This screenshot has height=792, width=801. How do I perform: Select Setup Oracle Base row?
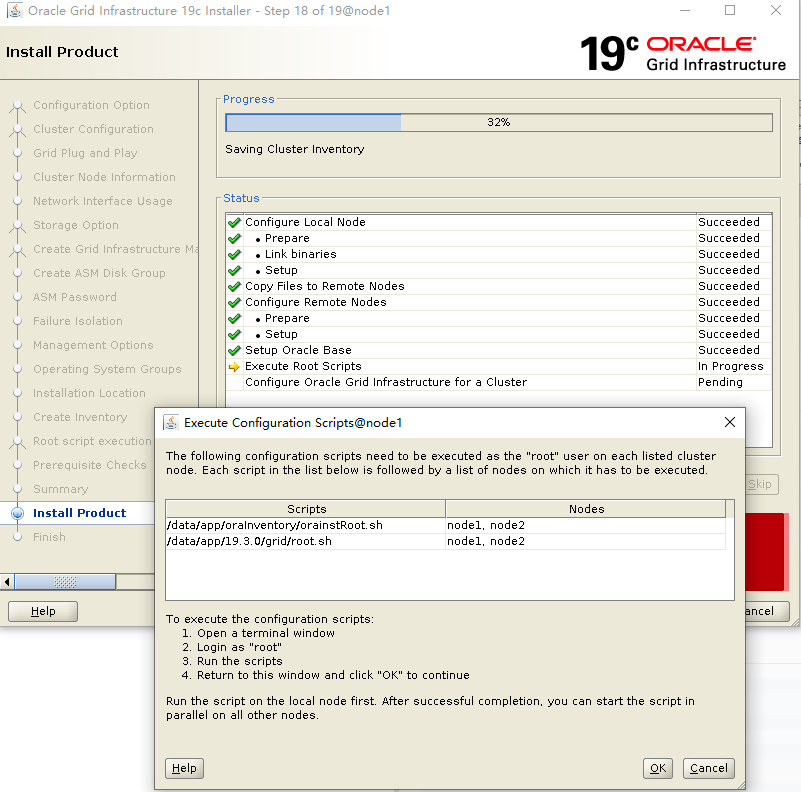(499, 351)
